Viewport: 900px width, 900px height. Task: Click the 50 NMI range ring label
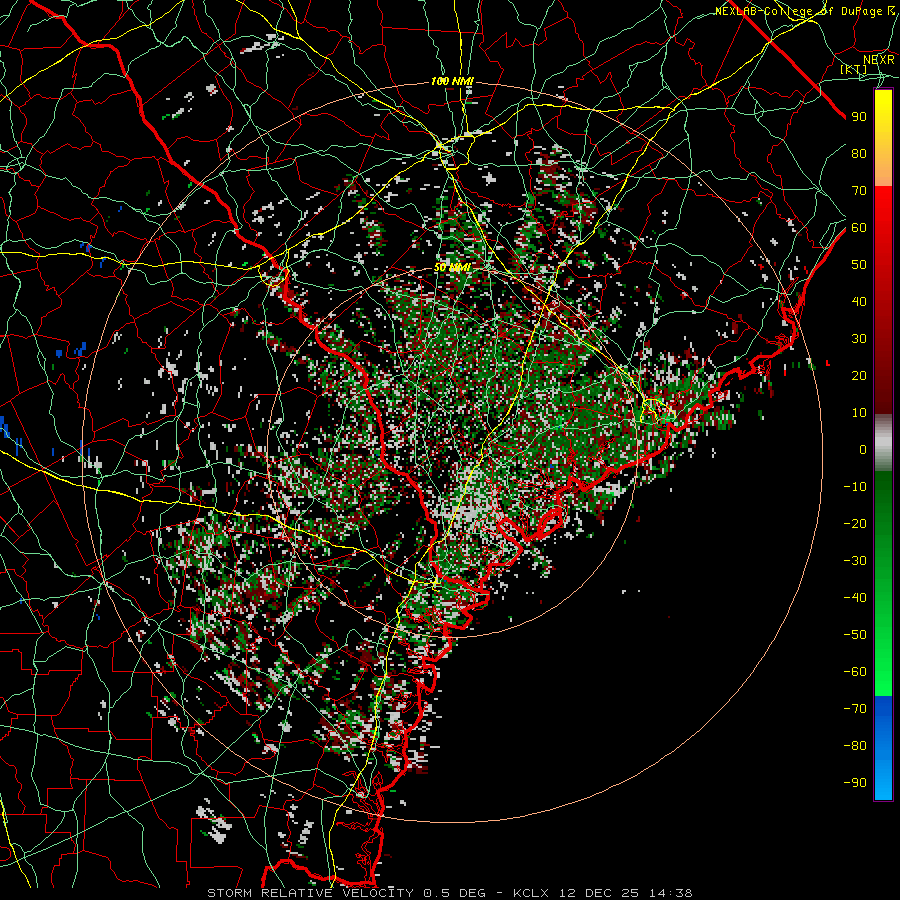pyautogui.click(x=452, y=267)
